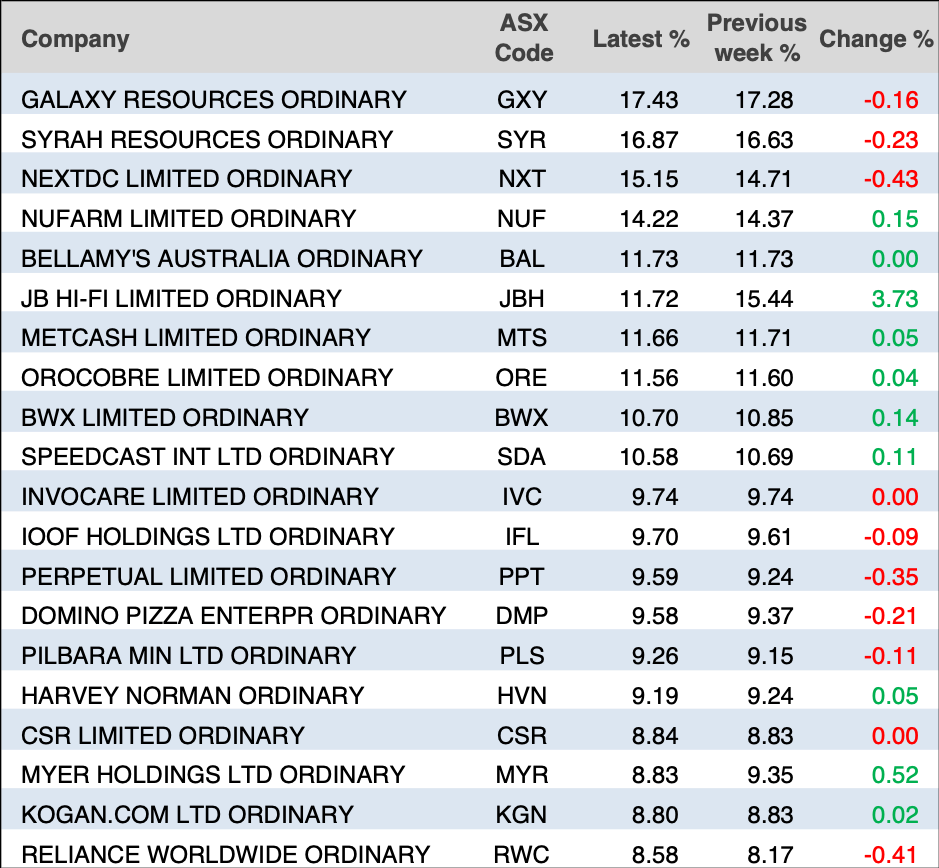
Task: Click the Company column header
Action: 76,40
